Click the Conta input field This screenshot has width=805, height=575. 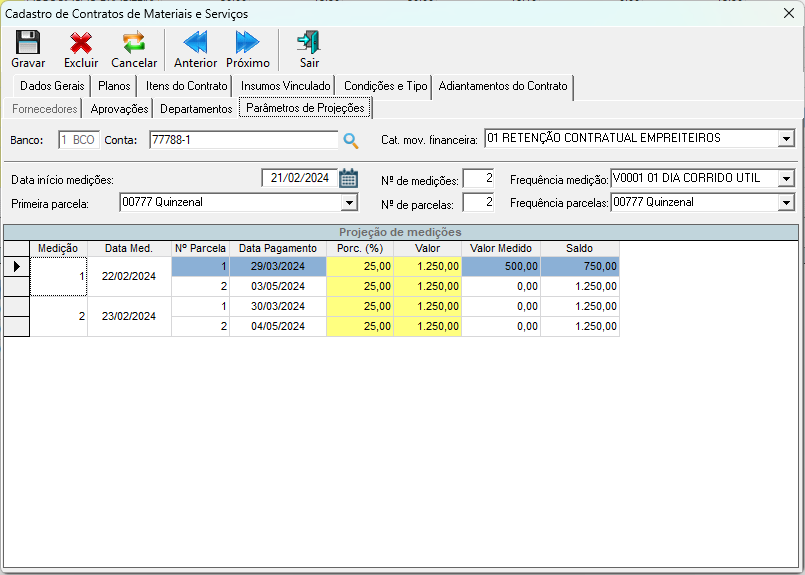pos(243,140)
